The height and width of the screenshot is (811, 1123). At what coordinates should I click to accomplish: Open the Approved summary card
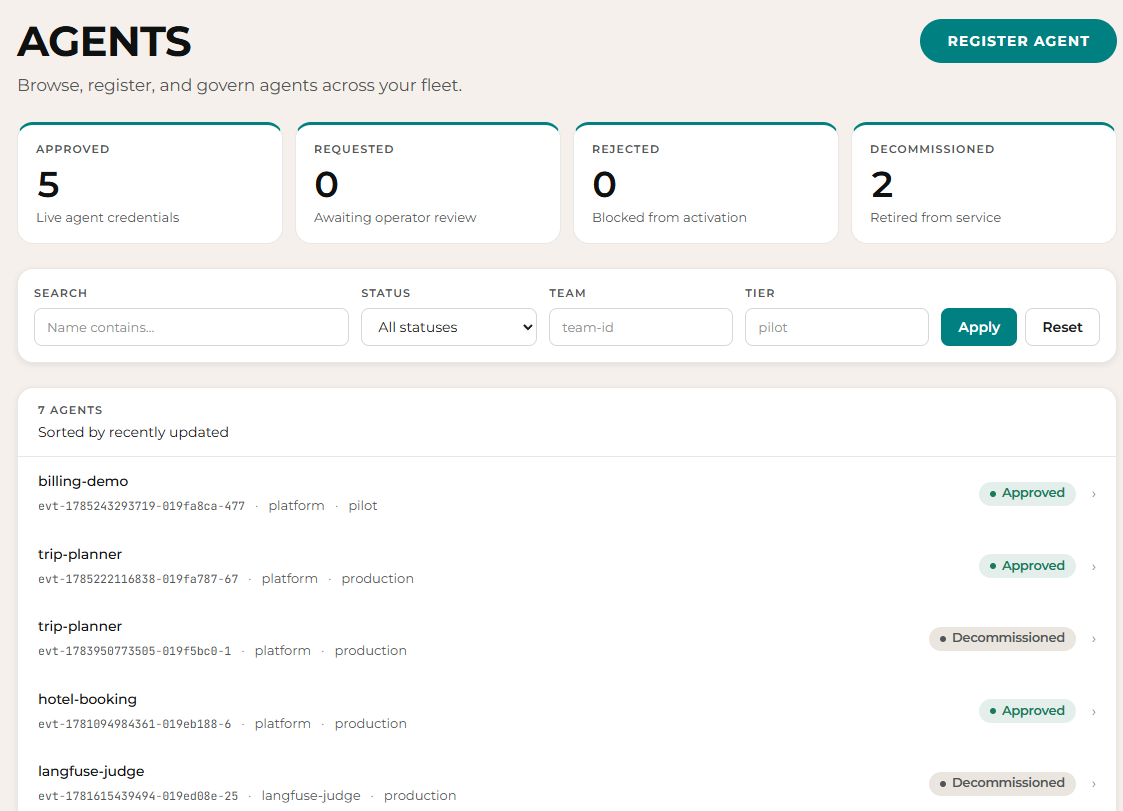pyautogui.click(x=150, y=183)
